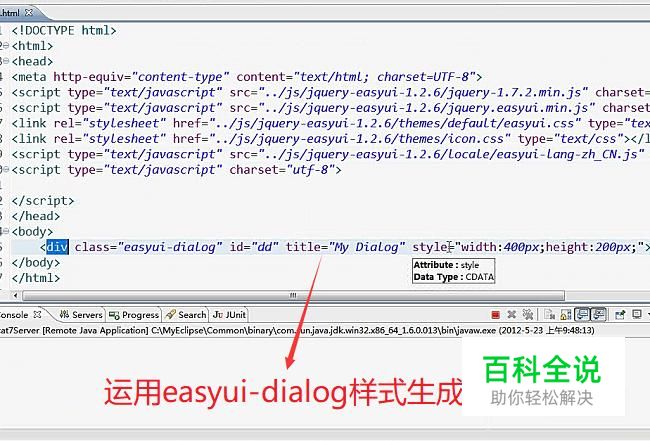
Task: Collapse the <body> element fold marker
Action: click(5, 232)
